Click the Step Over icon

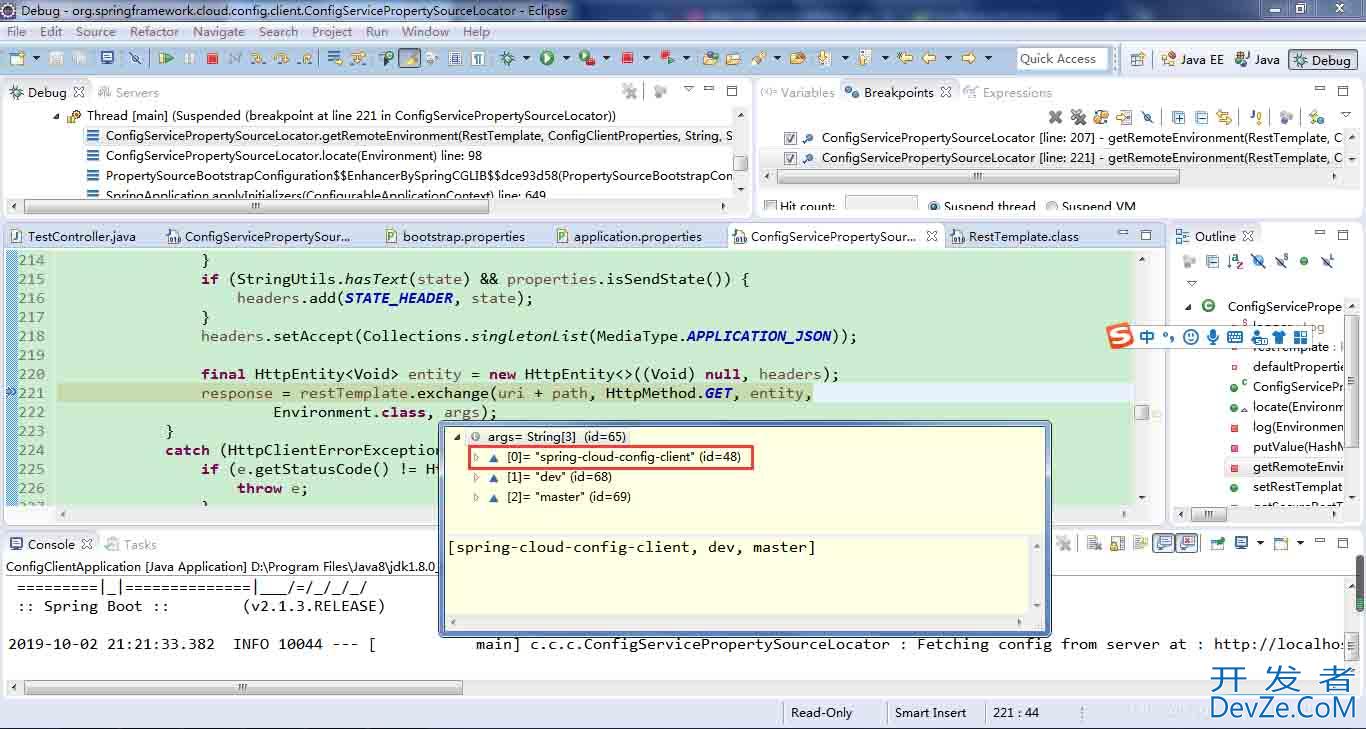coord(282,58)
